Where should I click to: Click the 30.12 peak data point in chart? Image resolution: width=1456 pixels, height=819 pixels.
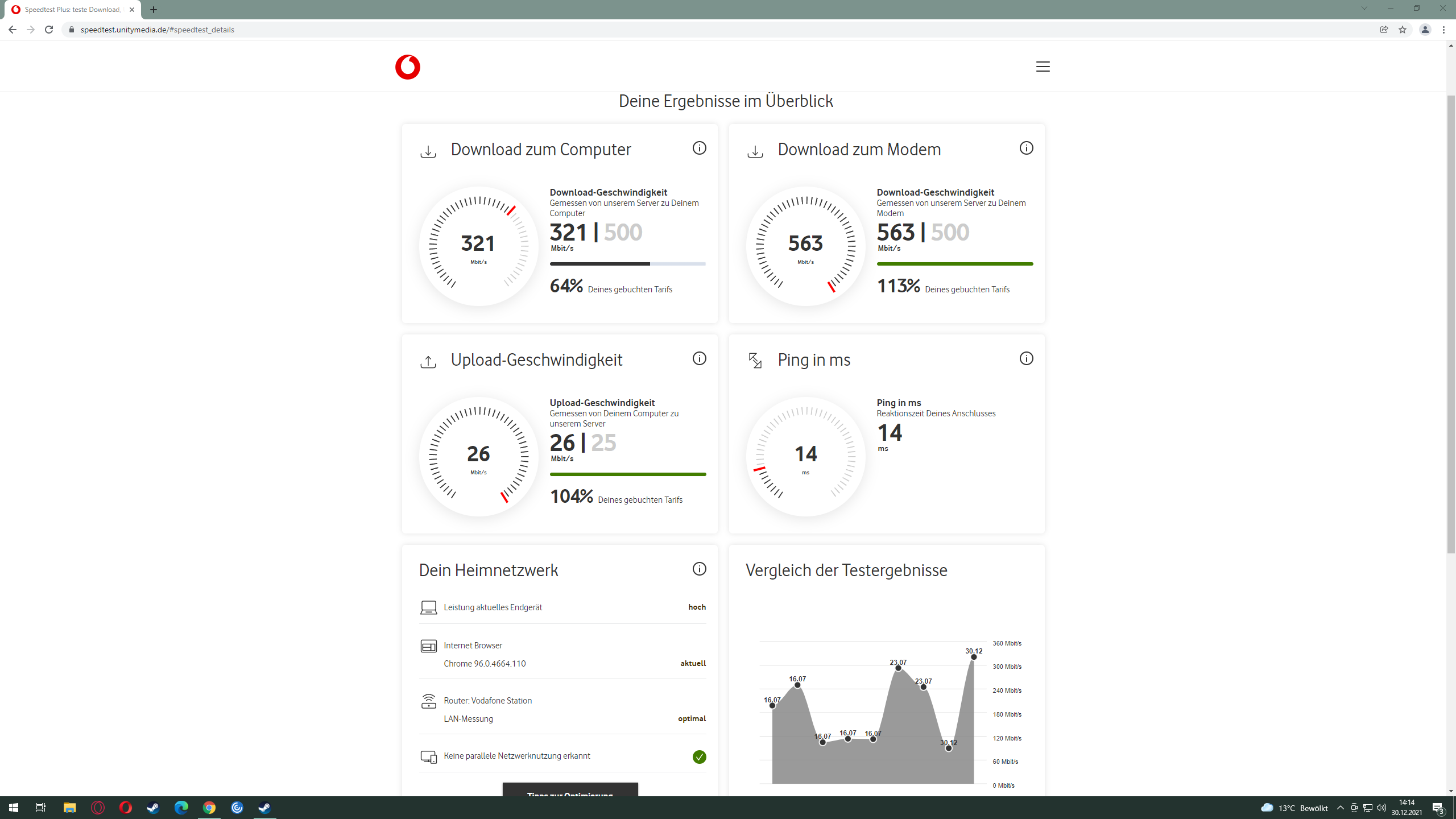click(x=974, y=657)
